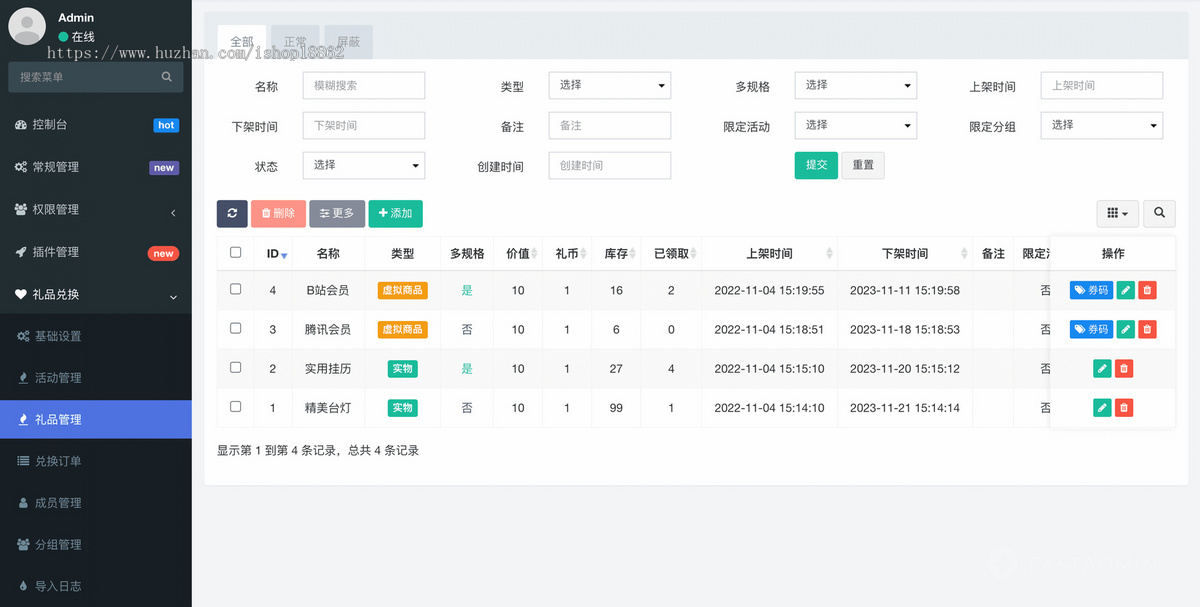Click the search icon in sidebar search box
The image size is (1200, 607).
pyautogui.click(x=166, y=76)
